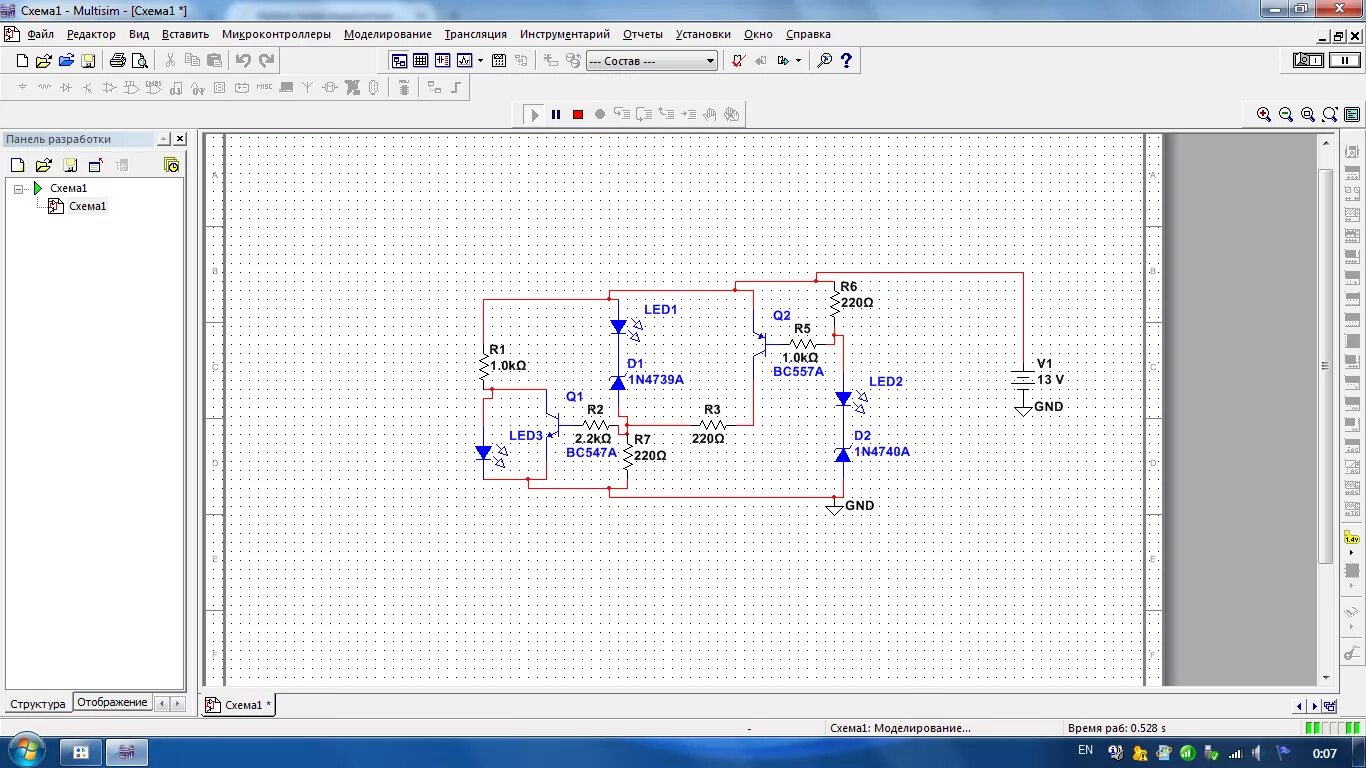Click the Схема1 * document tab at bottom

(x=238, y=705)
